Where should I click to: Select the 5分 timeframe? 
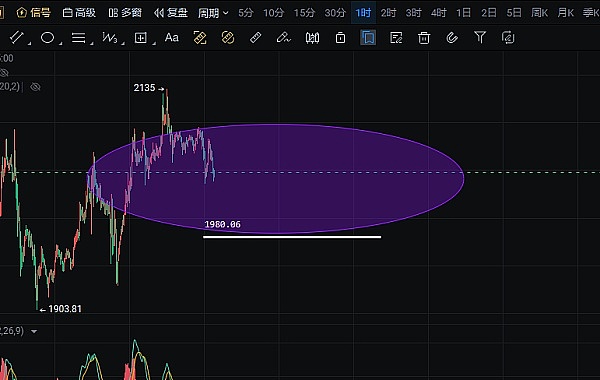pos(246,13)
